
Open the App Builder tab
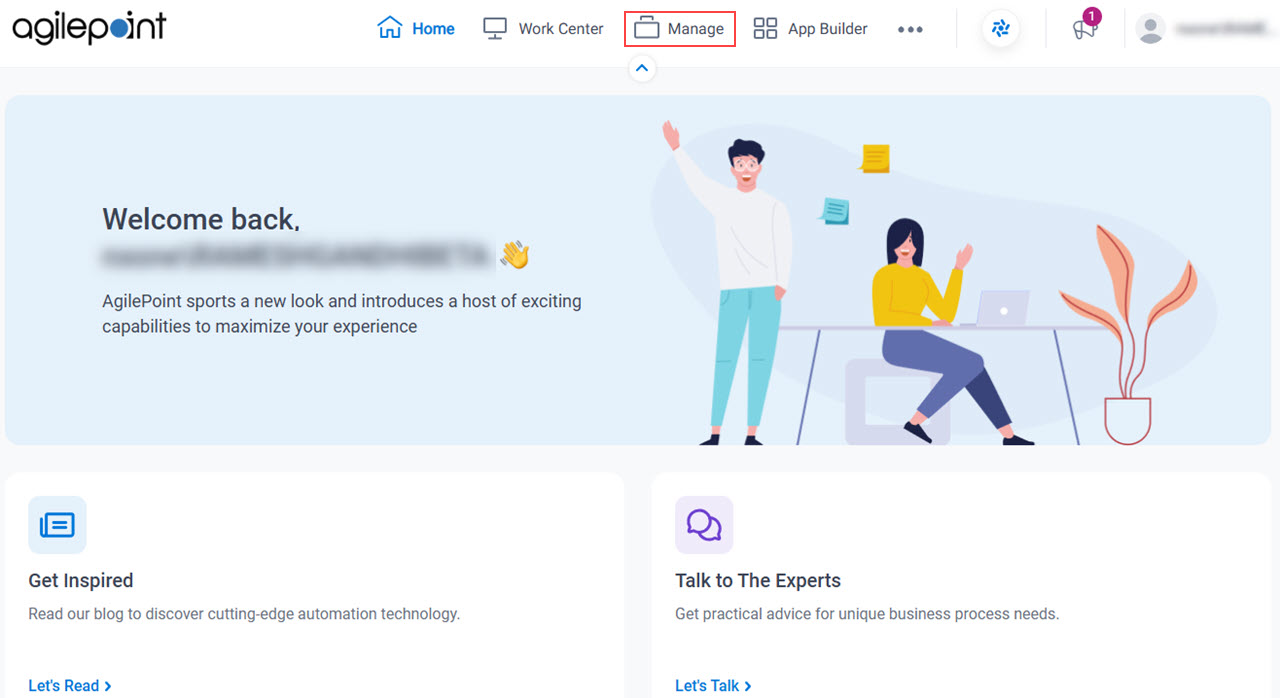810,29
